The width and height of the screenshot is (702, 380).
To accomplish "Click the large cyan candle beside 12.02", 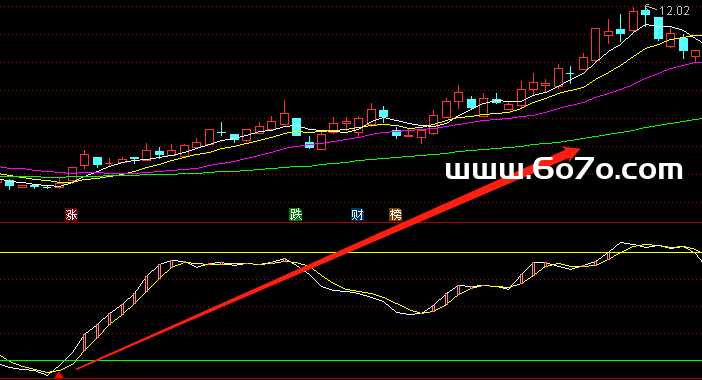I will 658,28.
